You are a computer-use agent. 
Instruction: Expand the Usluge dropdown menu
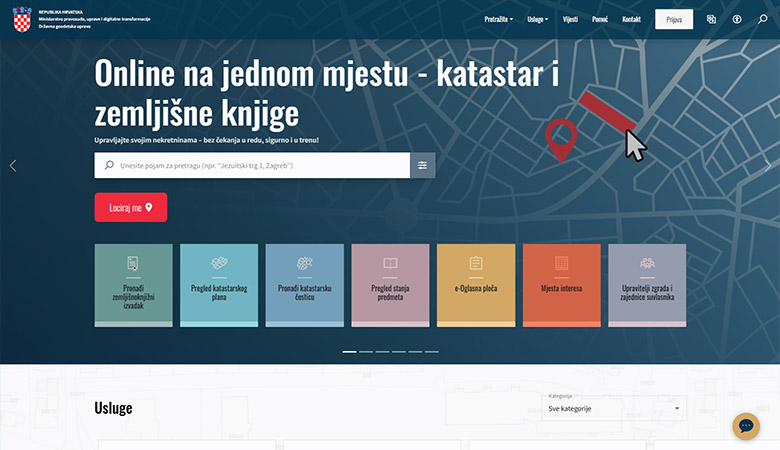537,19
